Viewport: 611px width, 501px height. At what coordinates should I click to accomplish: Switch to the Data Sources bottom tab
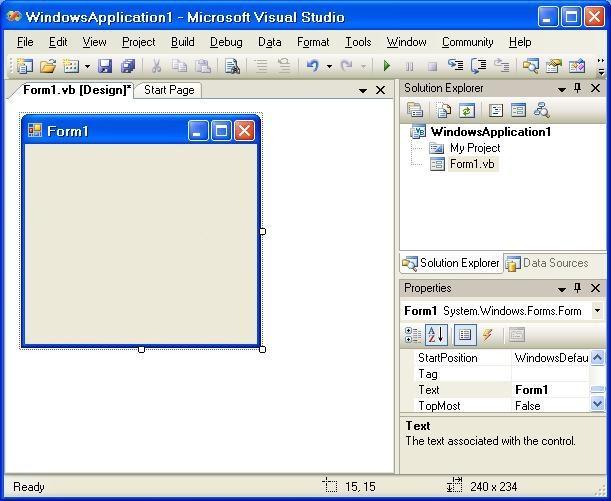click(x=547, y=263)
